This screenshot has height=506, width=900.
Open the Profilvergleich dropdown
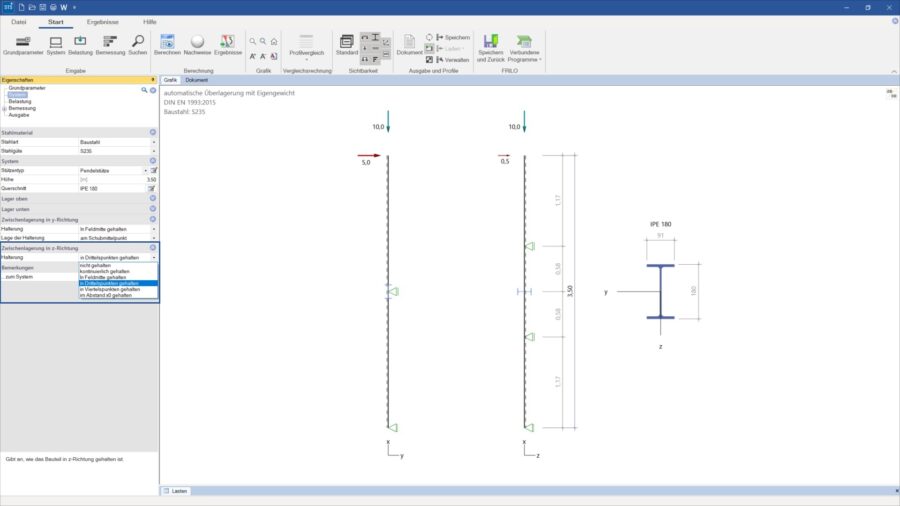tap(307, 47)
